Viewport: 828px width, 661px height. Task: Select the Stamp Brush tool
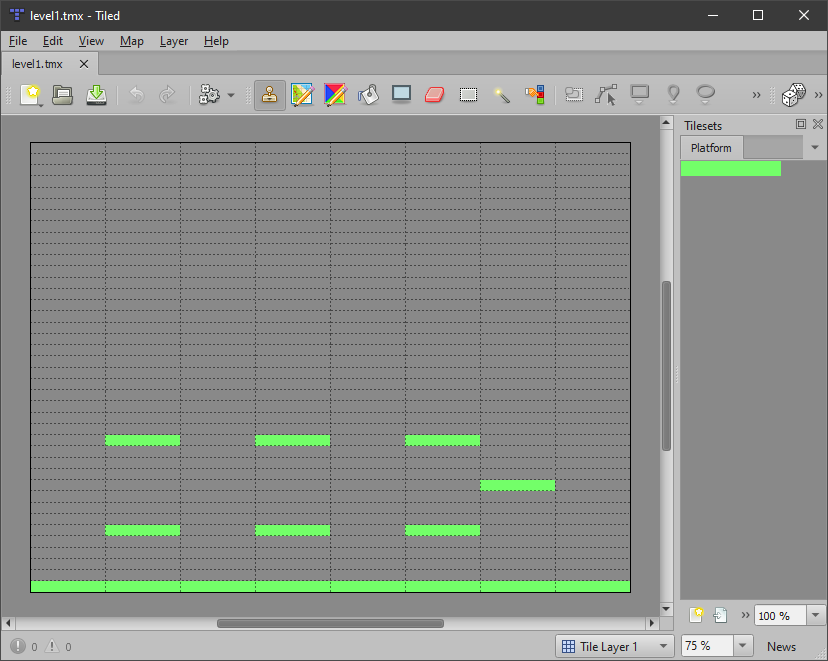(x=269, y=95)
